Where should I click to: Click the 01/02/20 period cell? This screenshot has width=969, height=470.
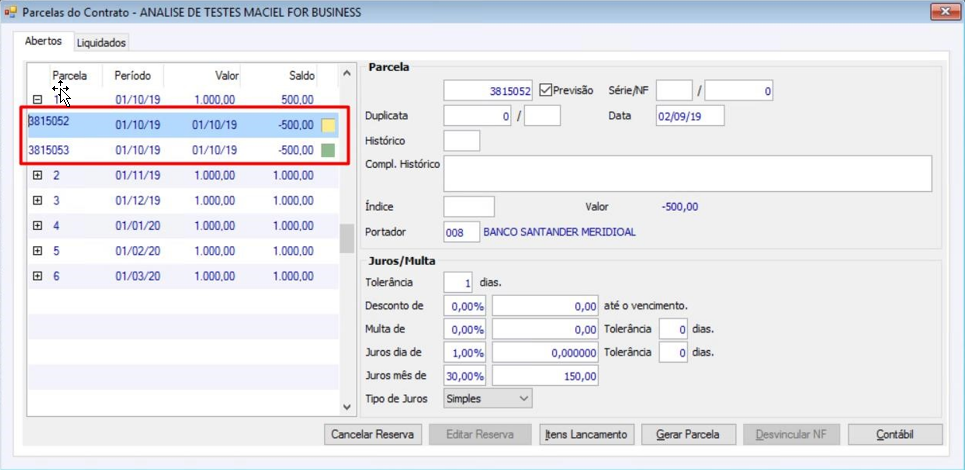coord(138,251)
